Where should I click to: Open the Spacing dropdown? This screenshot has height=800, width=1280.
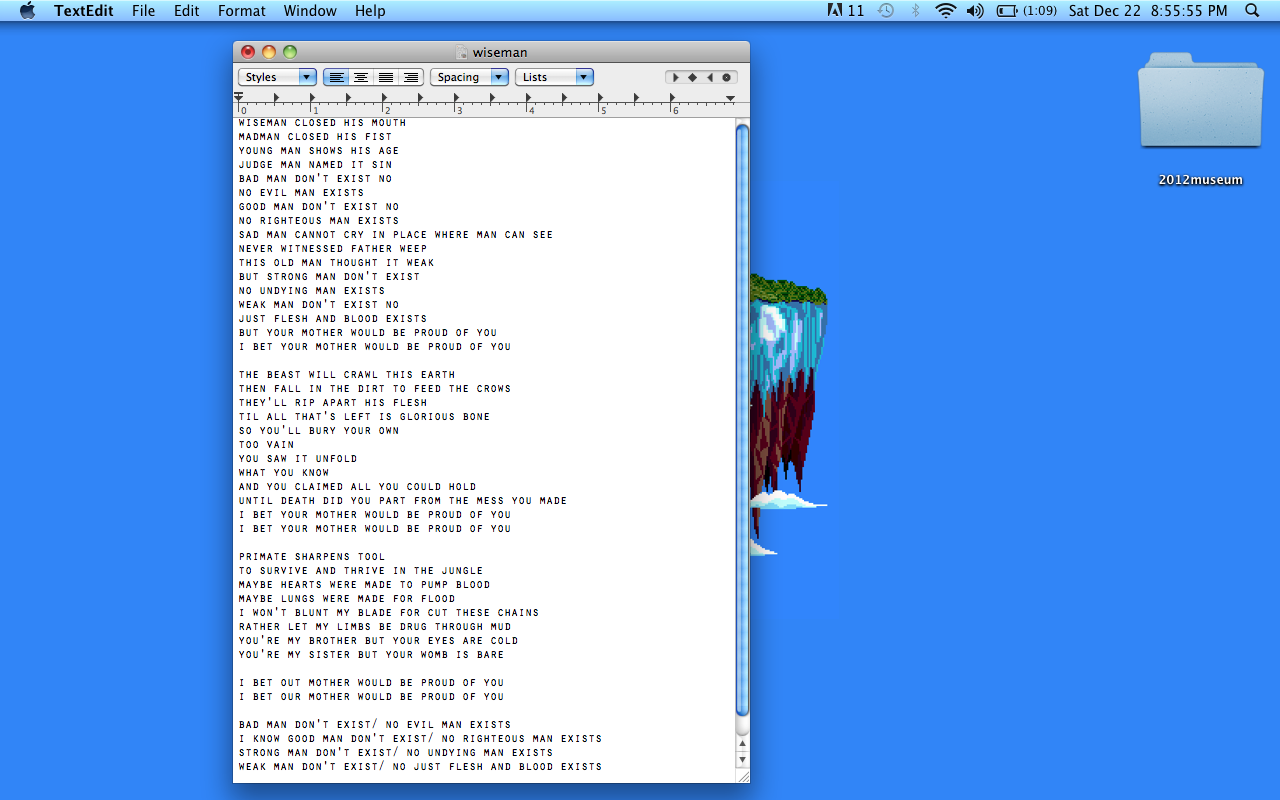[469, 76]
